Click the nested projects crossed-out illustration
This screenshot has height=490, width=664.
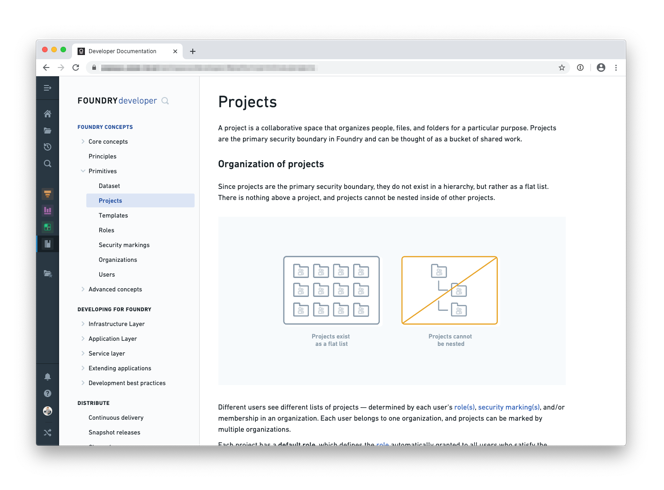pos(449,291)
